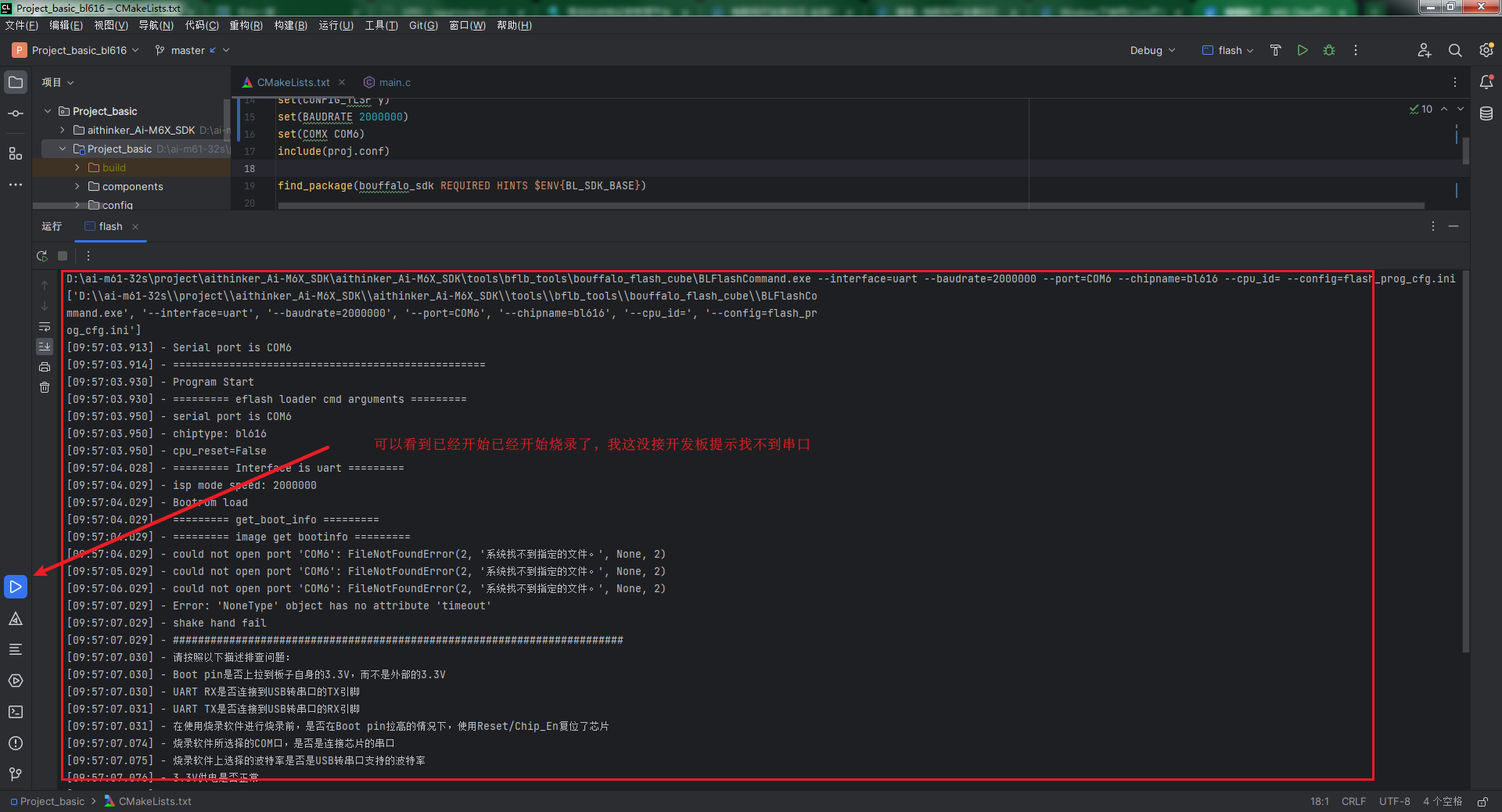Click Project_basic breadcrumb in status bar
Screen dimensions: 1502x812
tap(47, 801)
